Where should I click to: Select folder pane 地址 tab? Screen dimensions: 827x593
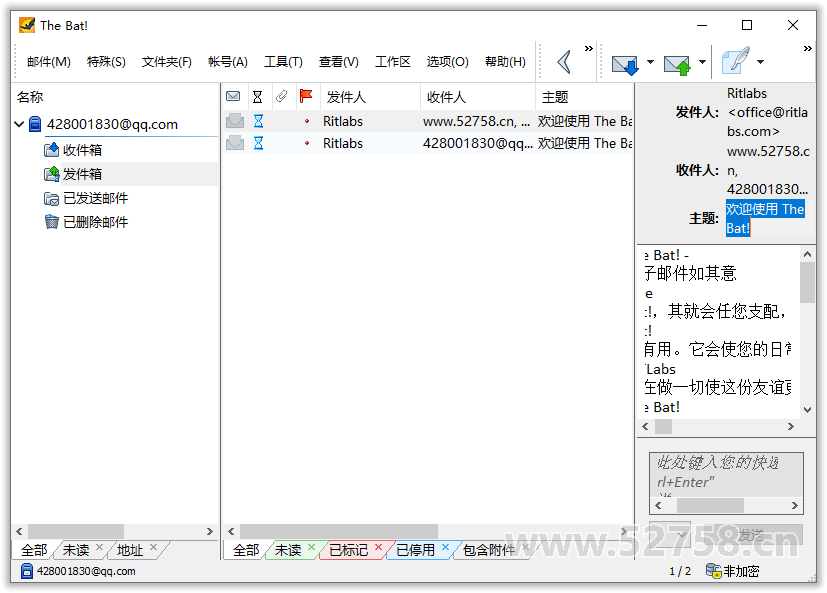pos(130,550)
